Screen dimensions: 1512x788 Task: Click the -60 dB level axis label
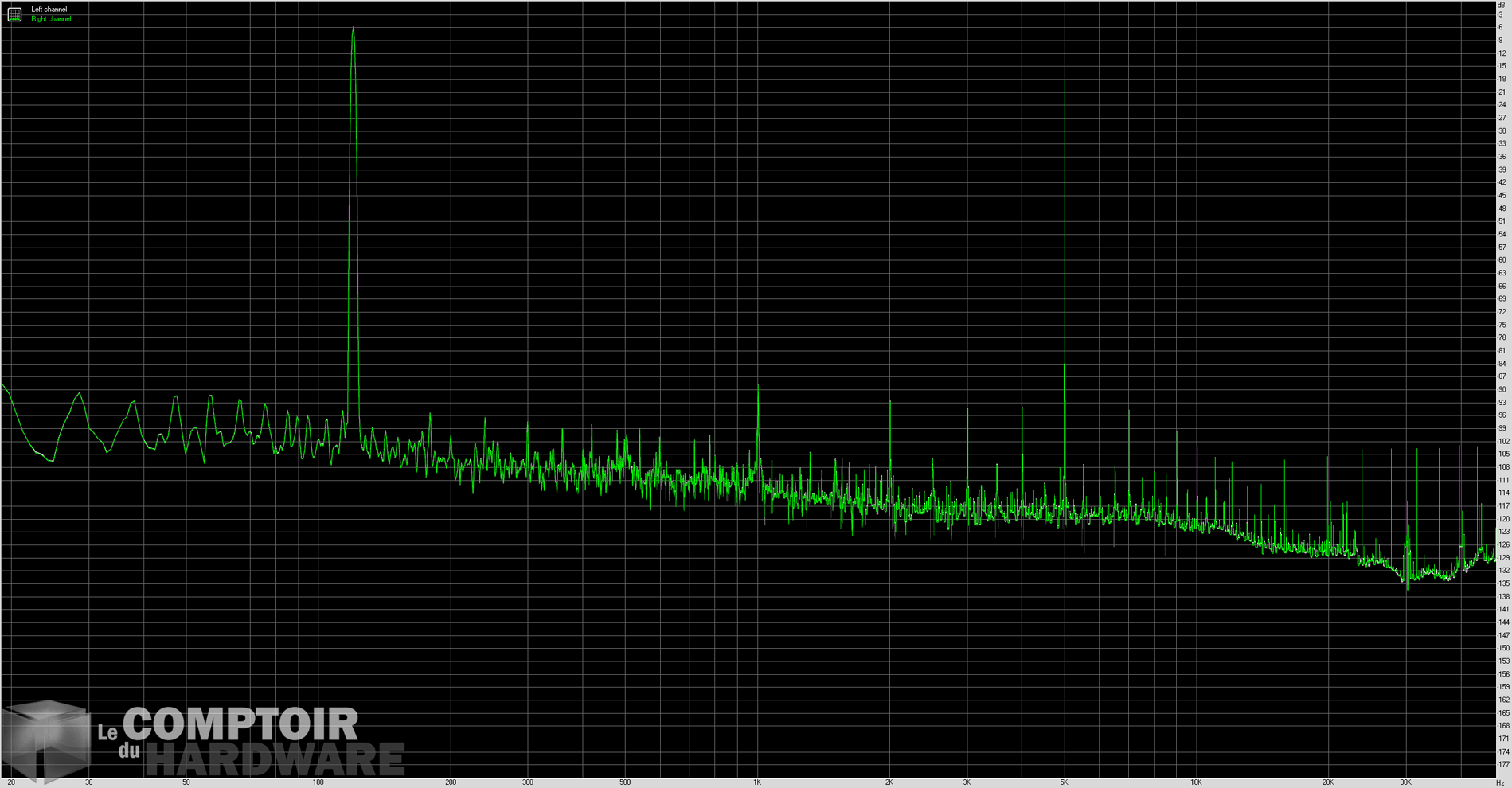pyautogui.click(x=1502, y=260)
